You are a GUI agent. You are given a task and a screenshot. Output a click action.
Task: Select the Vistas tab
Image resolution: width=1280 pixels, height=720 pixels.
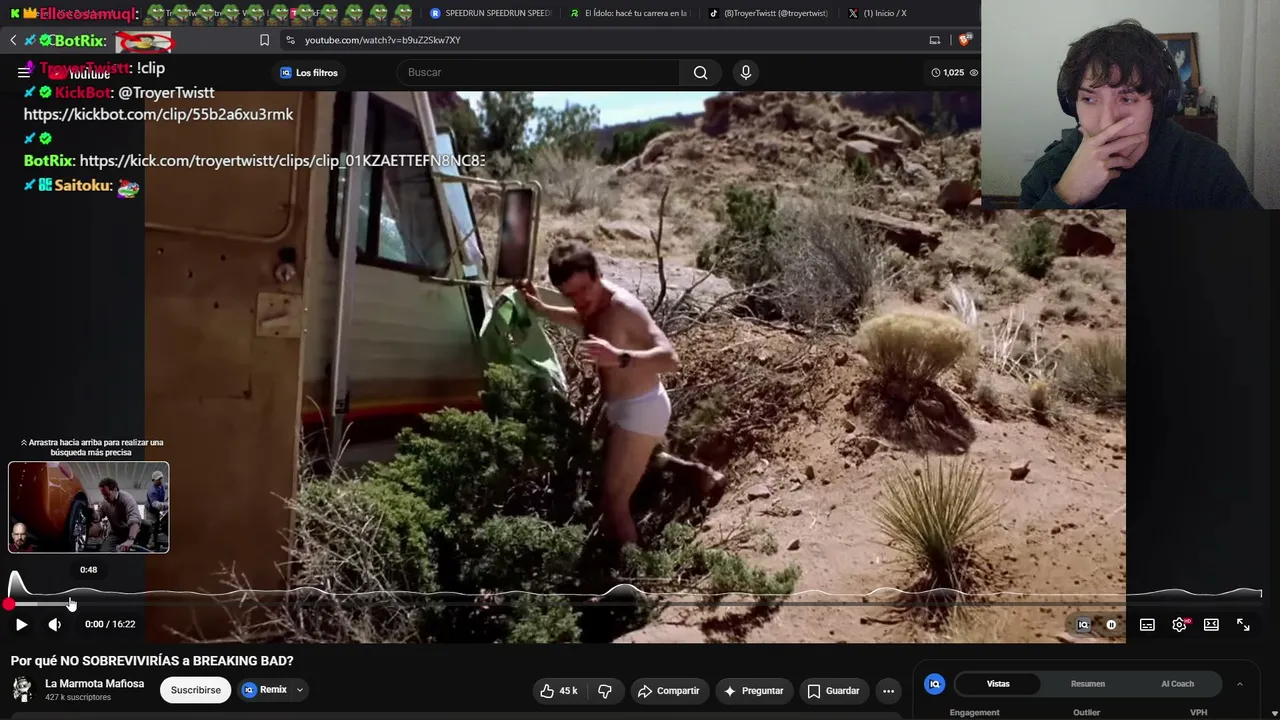click(x=998, y=684)
